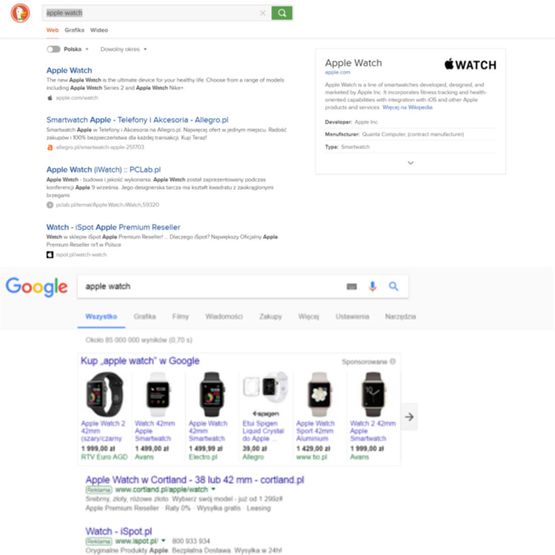Open the Google on-screen keyboard icon

click(351, 286)
